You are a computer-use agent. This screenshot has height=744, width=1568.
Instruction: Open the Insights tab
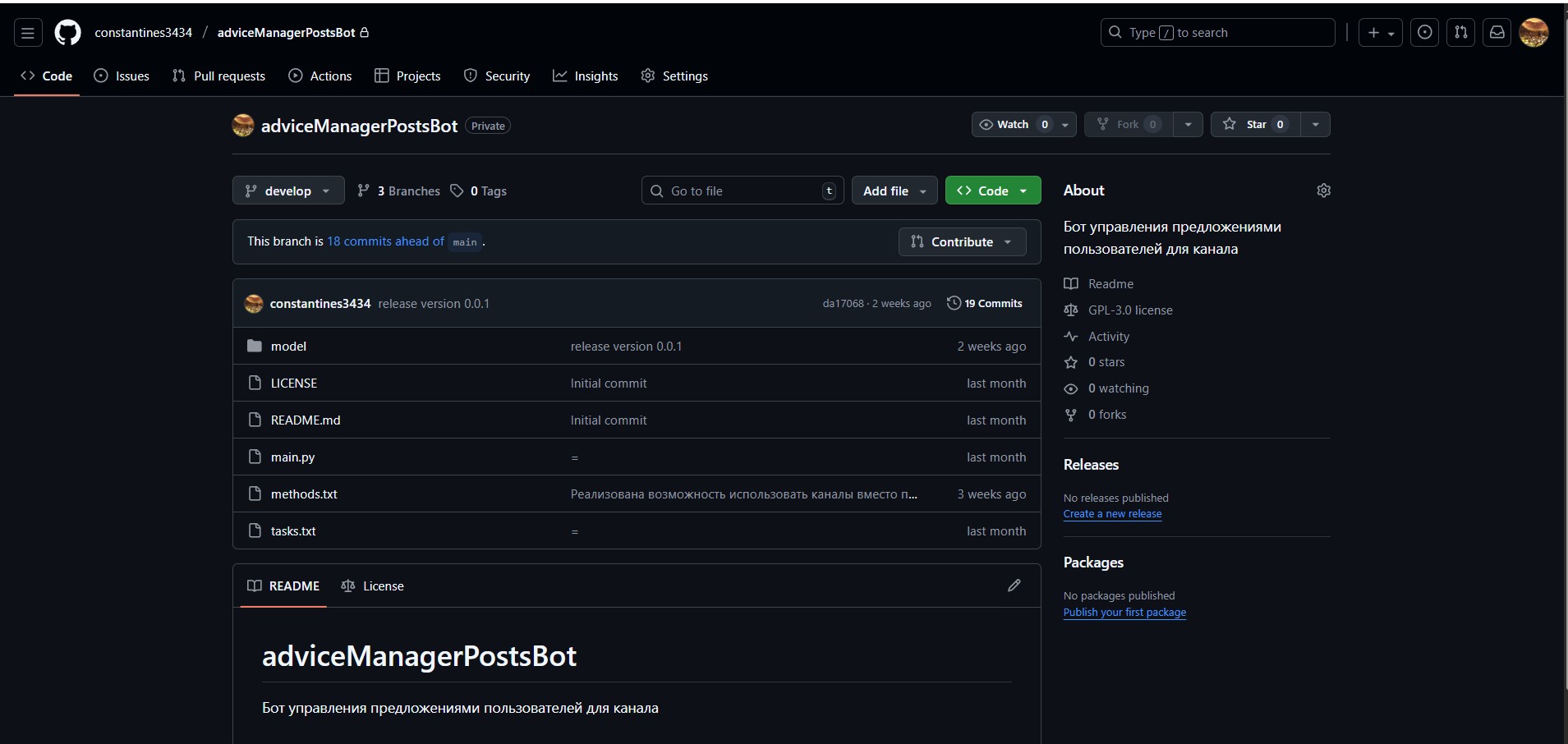click(x=586, y=76)
